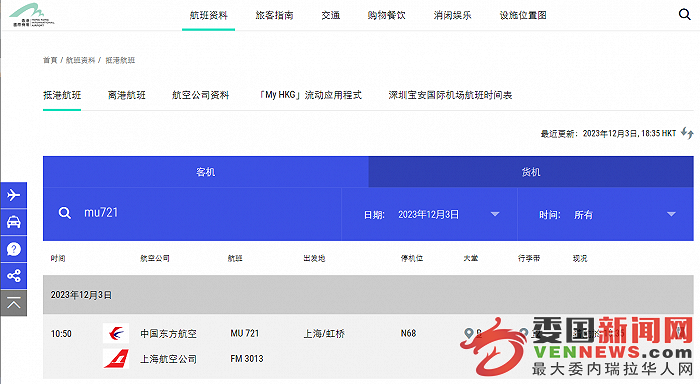Click the 时间 column header
The width and height of the screenshot is (700, 384).
point(58,258)
